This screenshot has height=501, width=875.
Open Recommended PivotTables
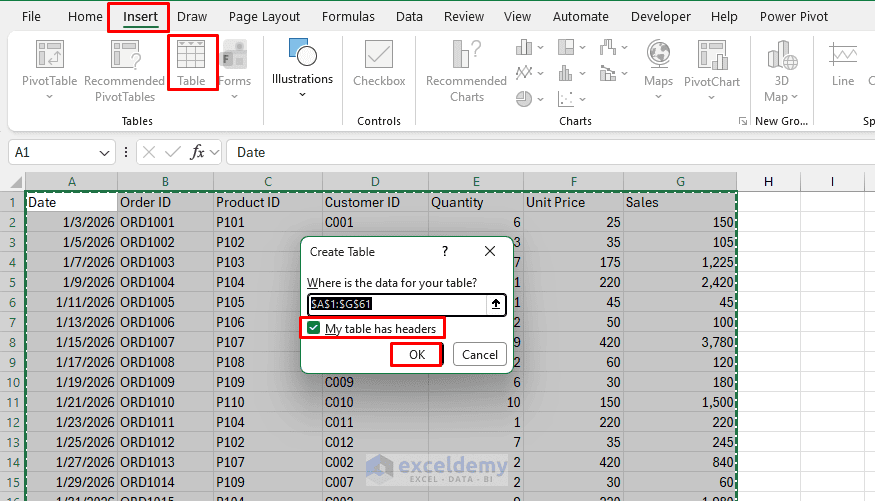click(124, 70)
